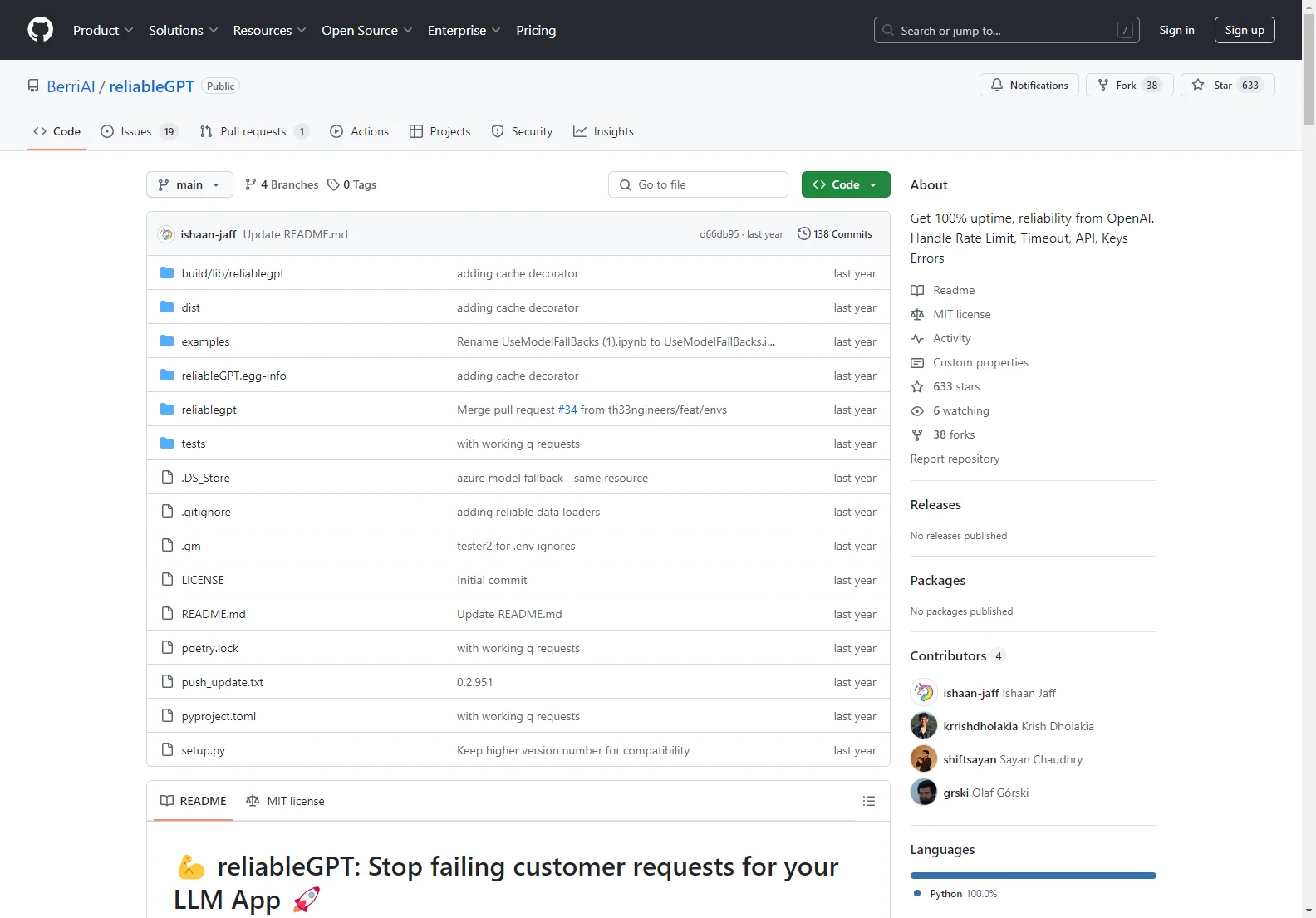
Task: Open the README outline list icon
Action: (869, 801)
